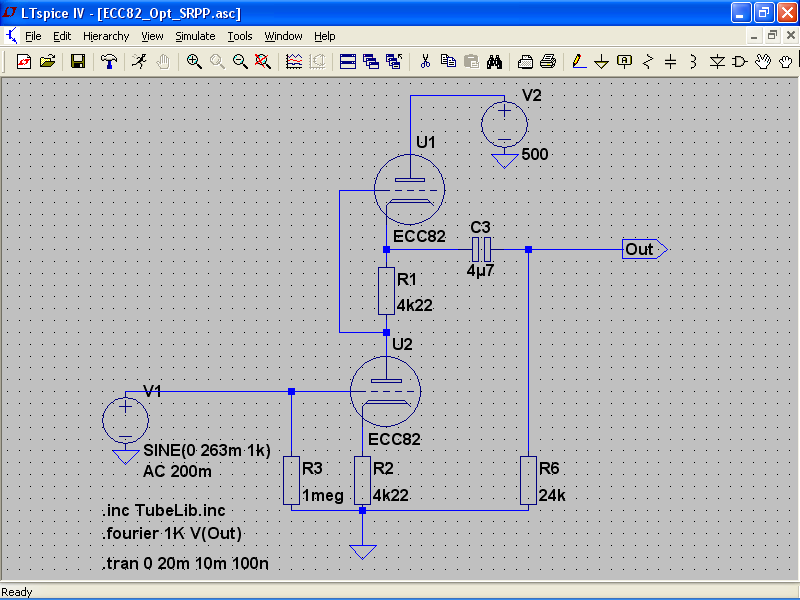Screen dimensions: 800x600
Task: Select the Label Net tool
Action: coord(624,62)
